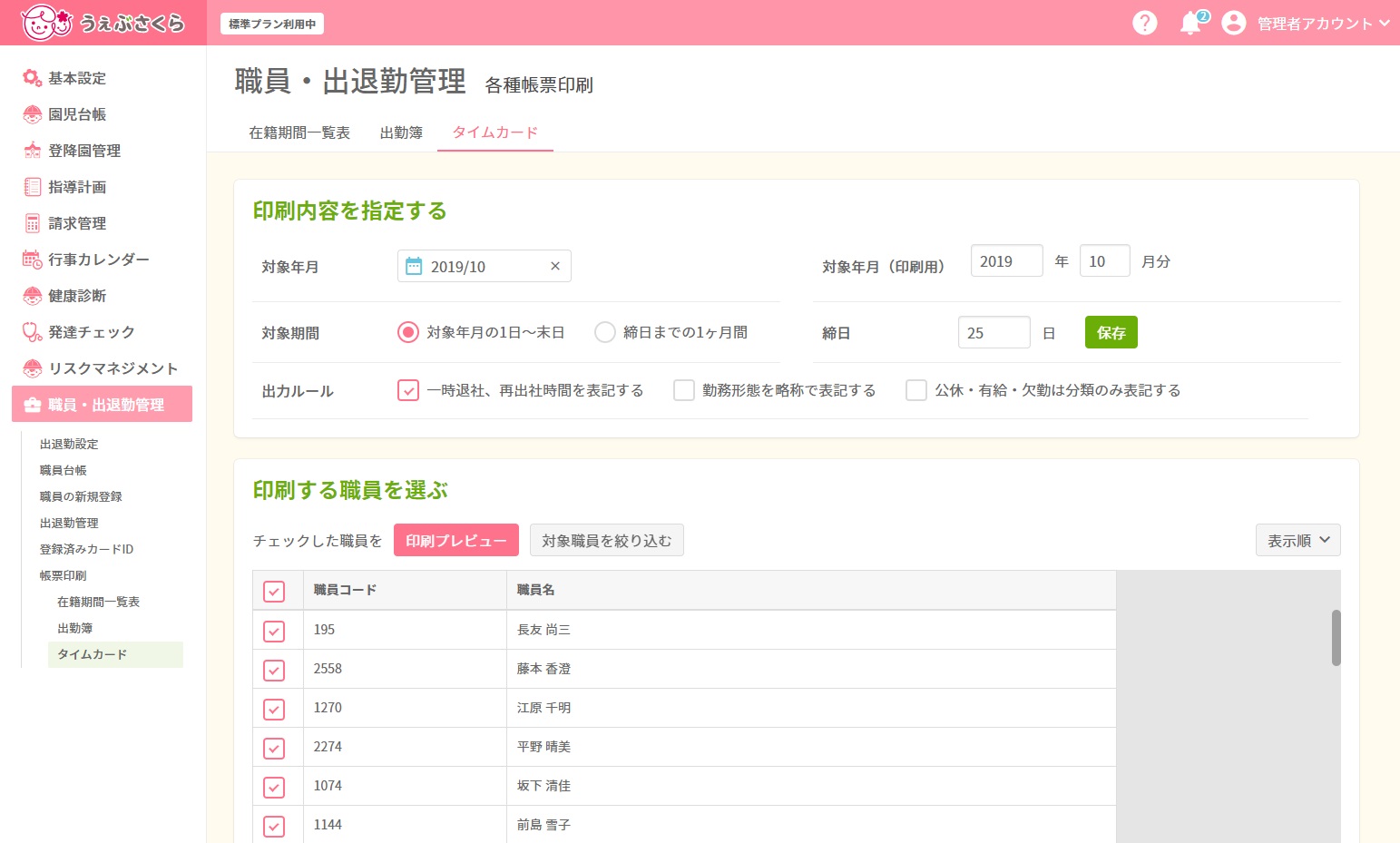Select the タイムカード tab
This screenshot has height=843, width=1400.
[x=495, y=132]
